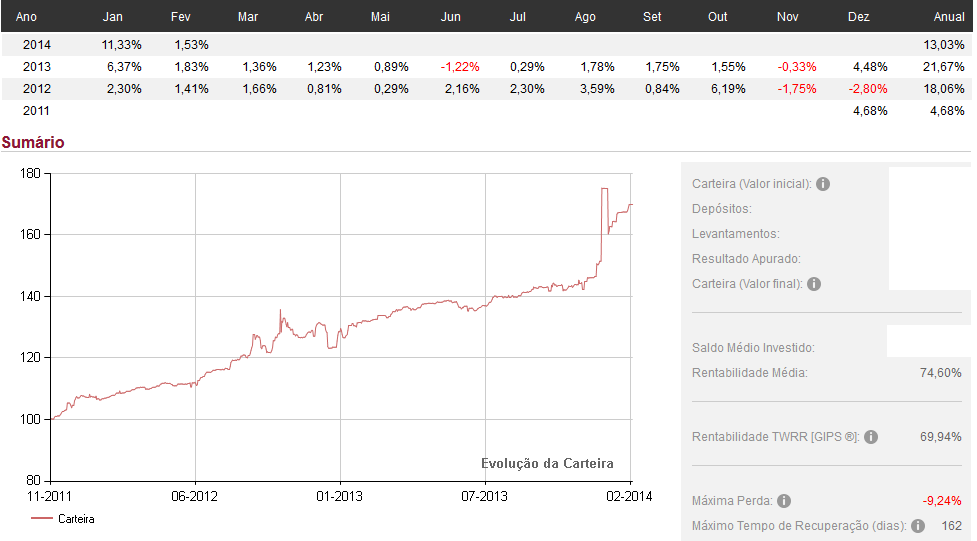Viewport: 977px width, 541px height.
Task: Click the -9,24% maximum loss value
Action: point(941,501)
